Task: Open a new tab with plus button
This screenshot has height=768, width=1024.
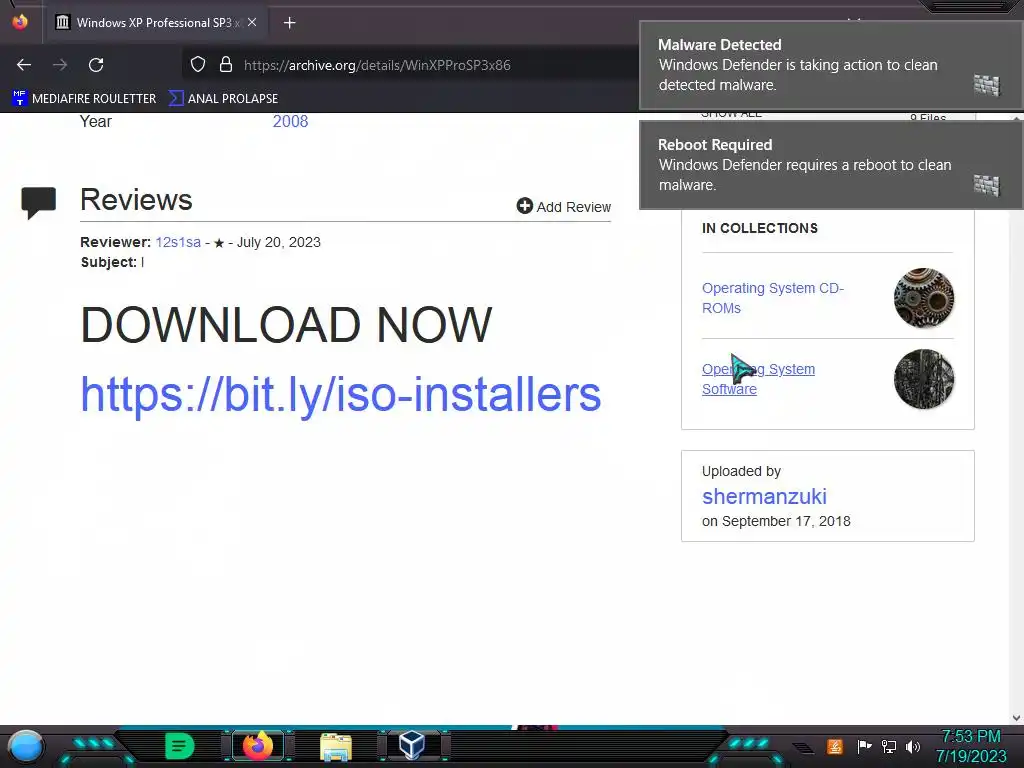Action: [289, 23]
